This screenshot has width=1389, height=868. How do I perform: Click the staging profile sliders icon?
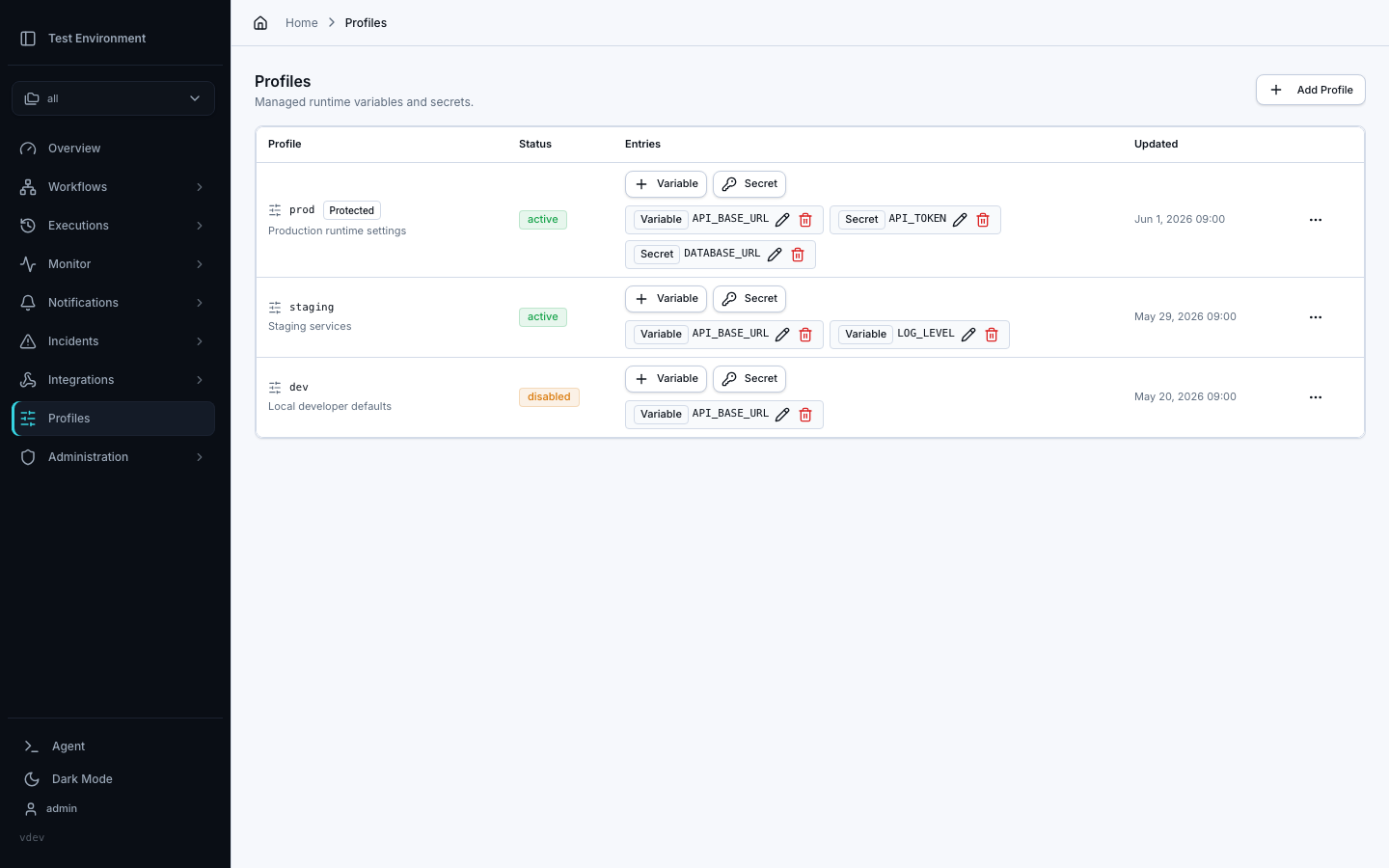[x=275, y=308]
